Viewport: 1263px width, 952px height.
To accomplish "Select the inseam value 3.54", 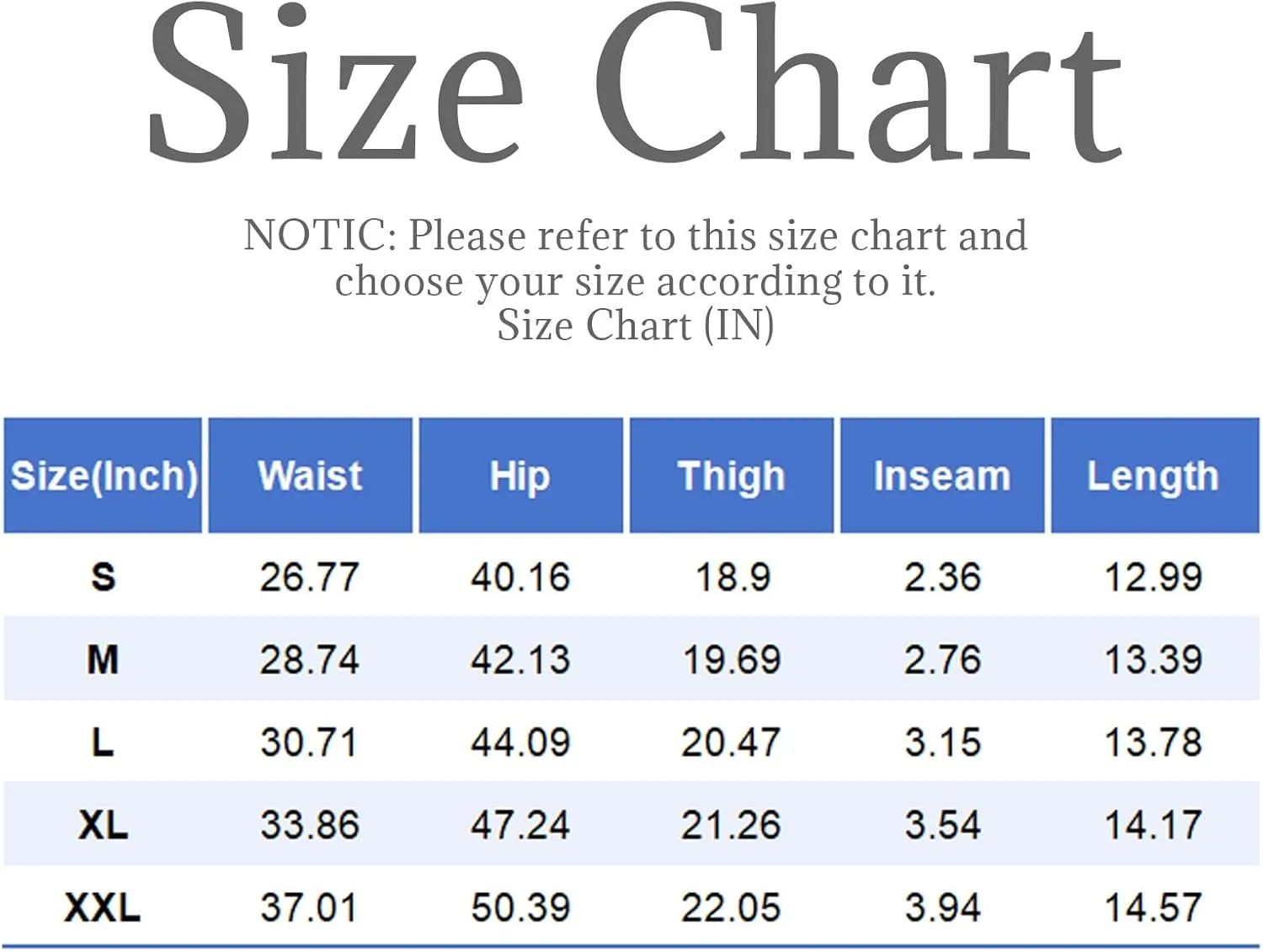I will [x=943, y=825].
